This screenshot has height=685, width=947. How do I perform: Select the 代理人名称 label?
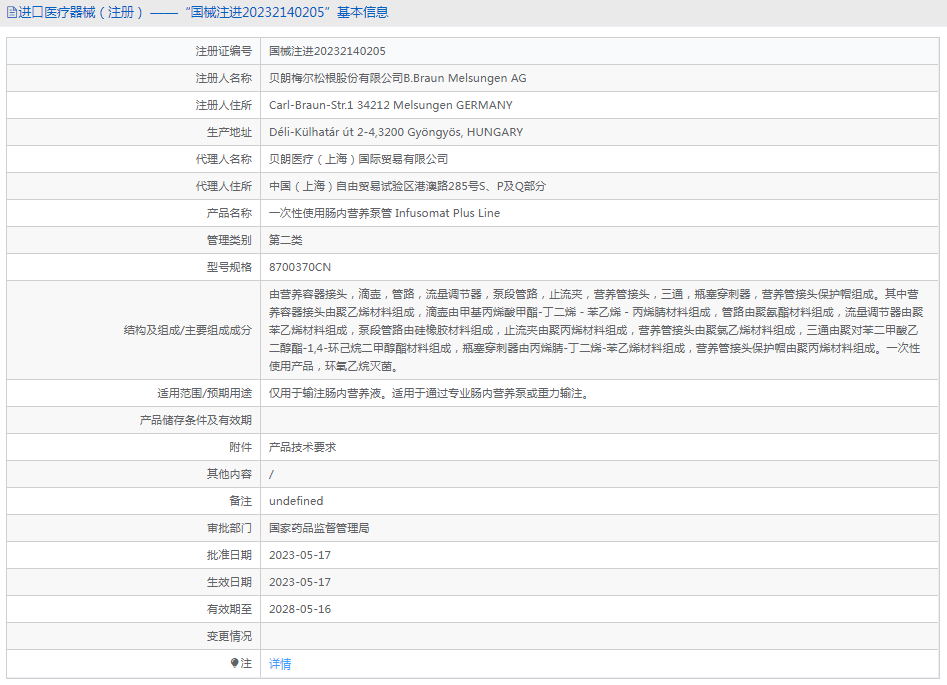[223, 159]
